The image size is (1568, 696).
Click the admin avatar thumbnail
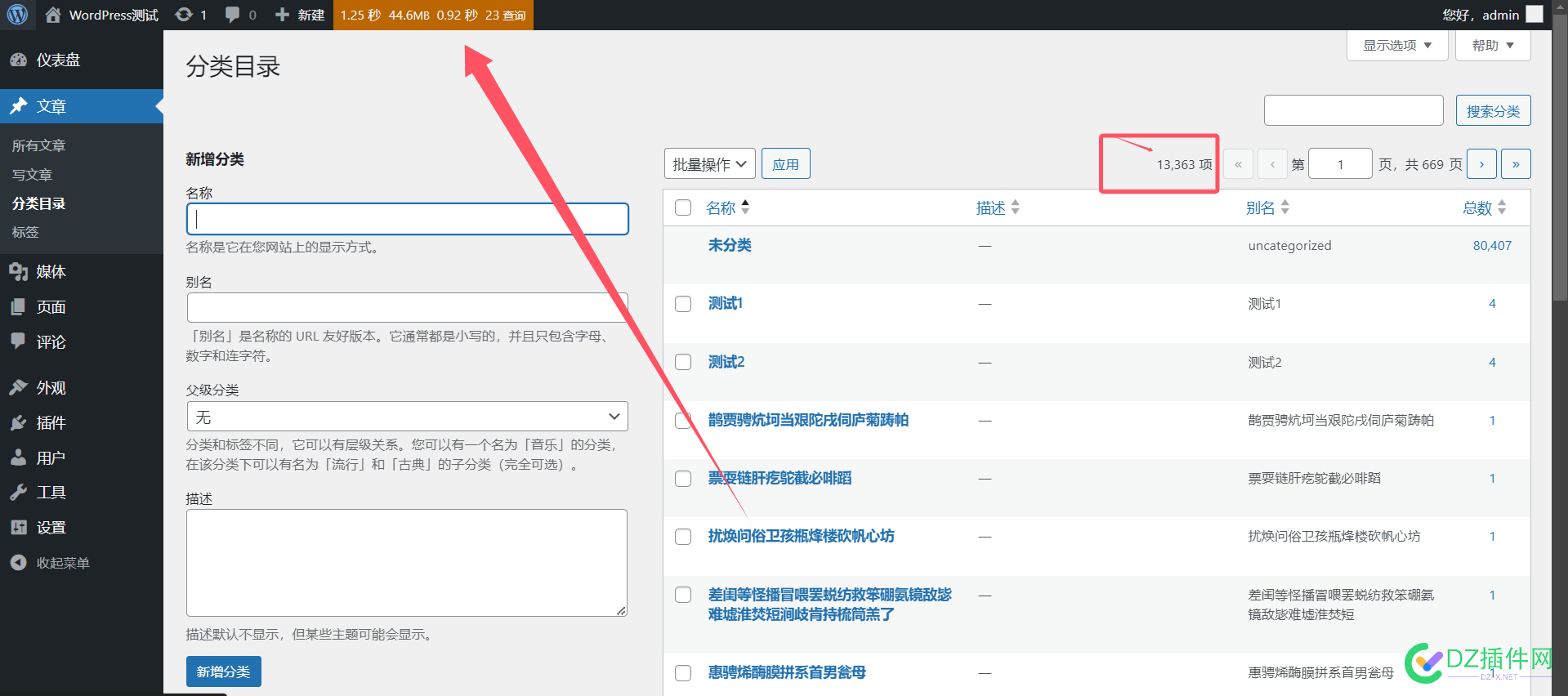pos(1534,15)
